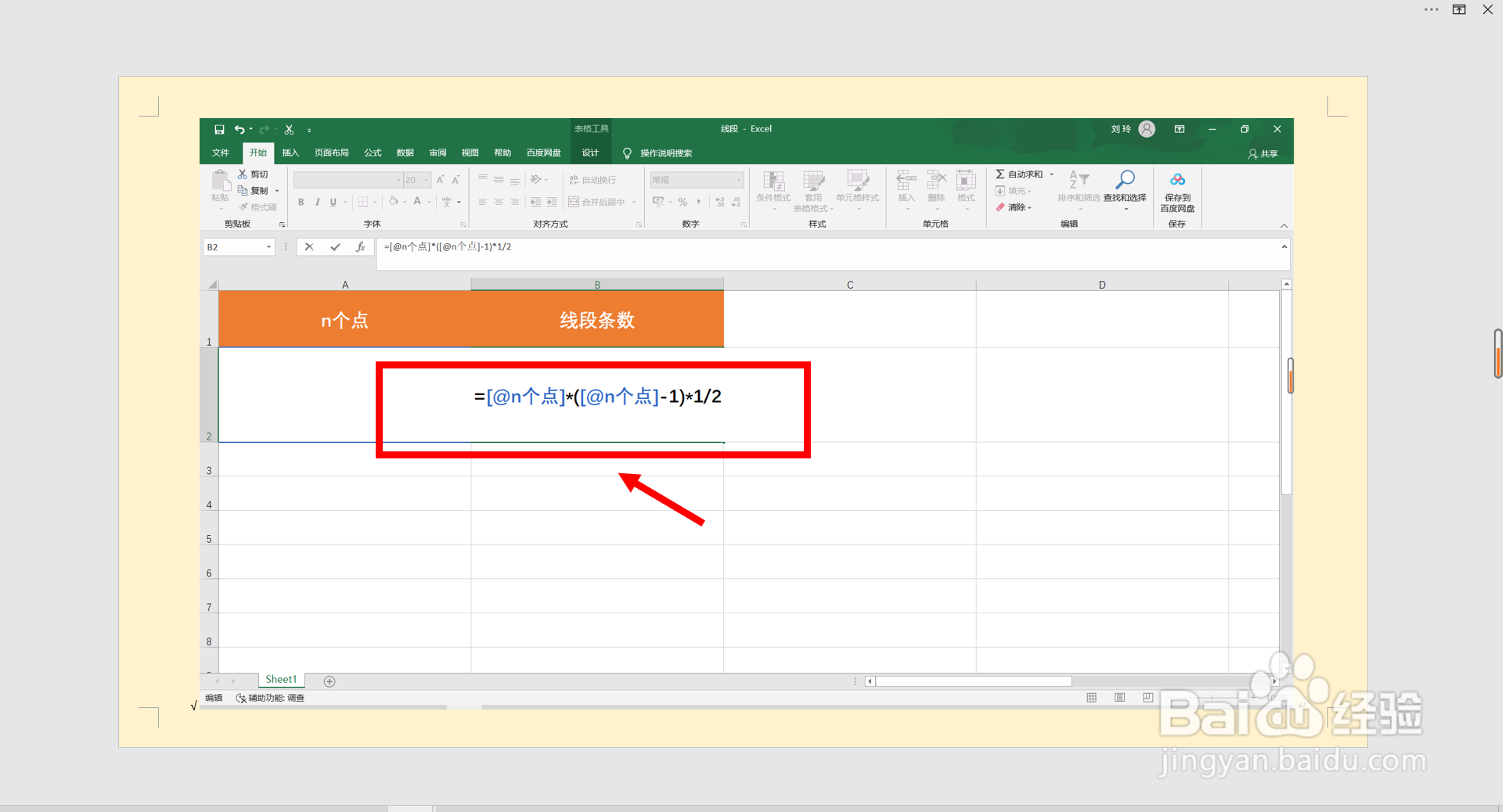Switch to the 插入 ribbon tab
Screen dimensions: 1509x812
click(290, 153)
